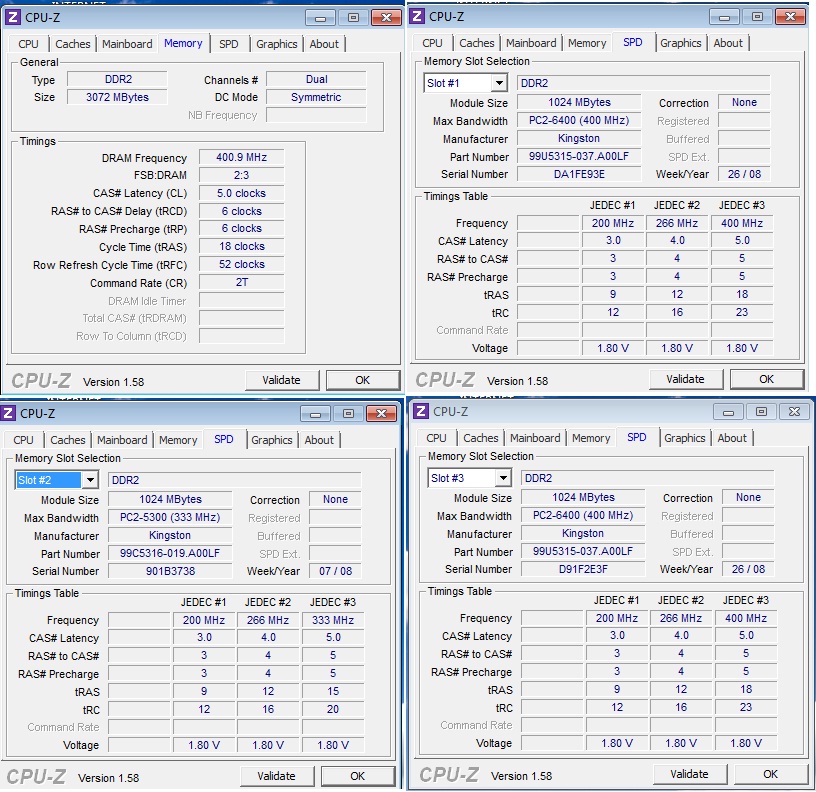The height and width of the screenshot is (792, 816).
Task: Open Graphics tab in Slot #3 window
Action: coord(684,438)
